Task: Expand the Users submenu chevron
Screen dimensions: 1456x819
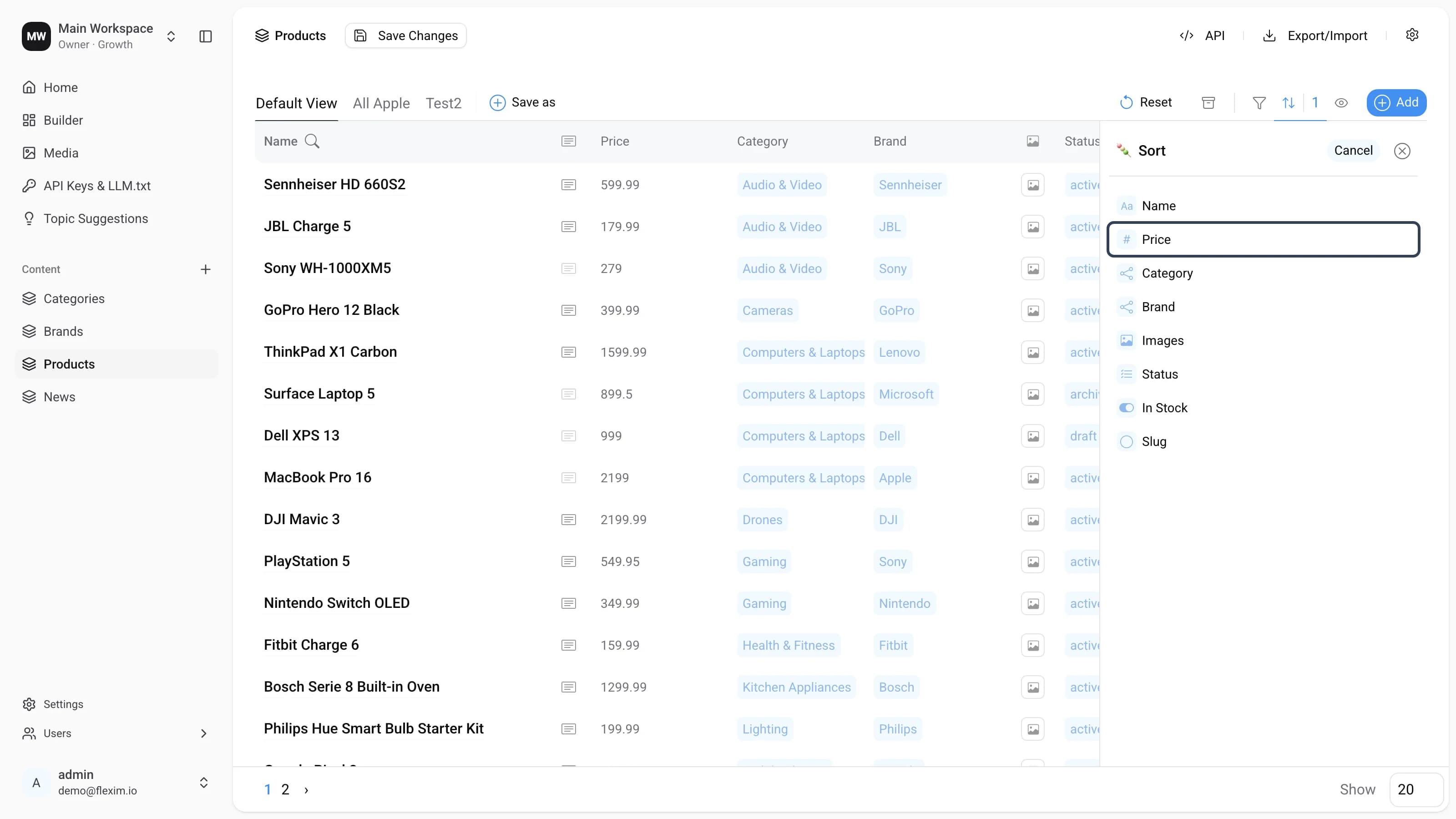Action: 203,733
